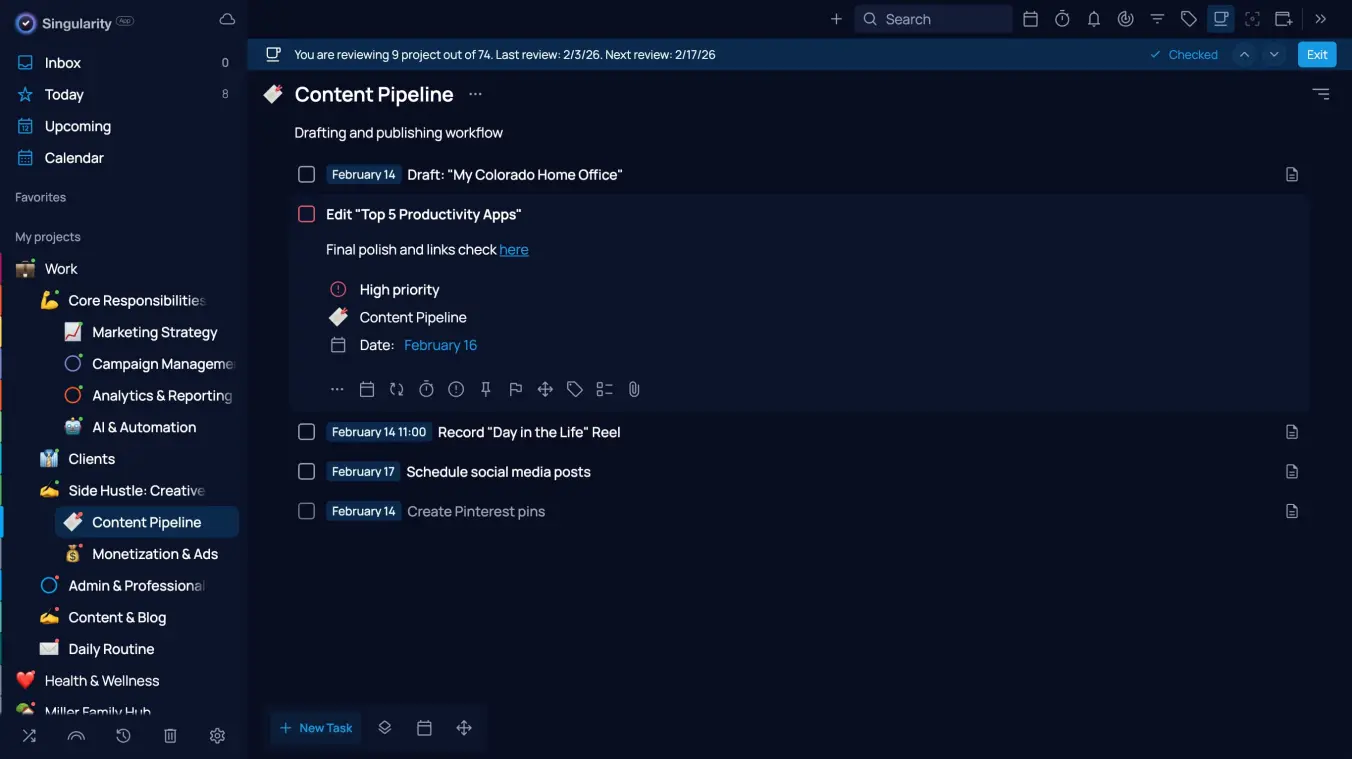The height and width of the screenshot is (759, 1352).
Task: Add subtasks via the checklist icon
Action: coord(604,389)
